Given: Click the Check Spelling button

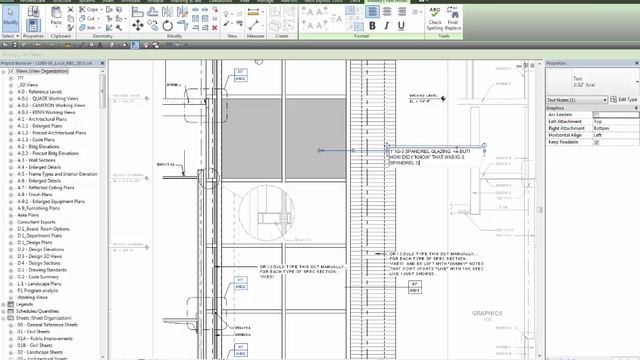Looking at the screenshot, I should [435, 18].
